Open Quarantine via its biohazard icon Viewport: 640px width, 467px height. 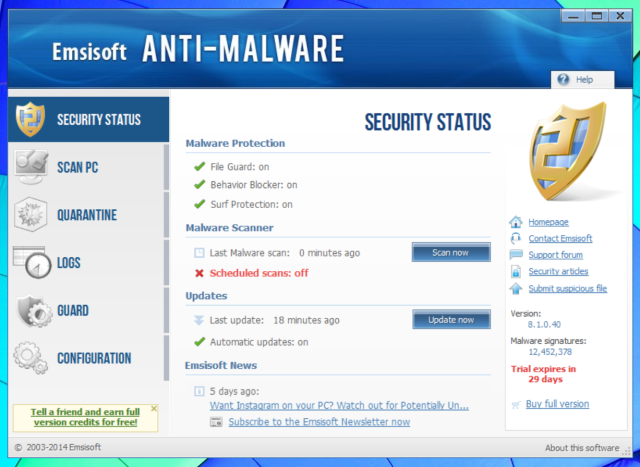pos(31,215)
